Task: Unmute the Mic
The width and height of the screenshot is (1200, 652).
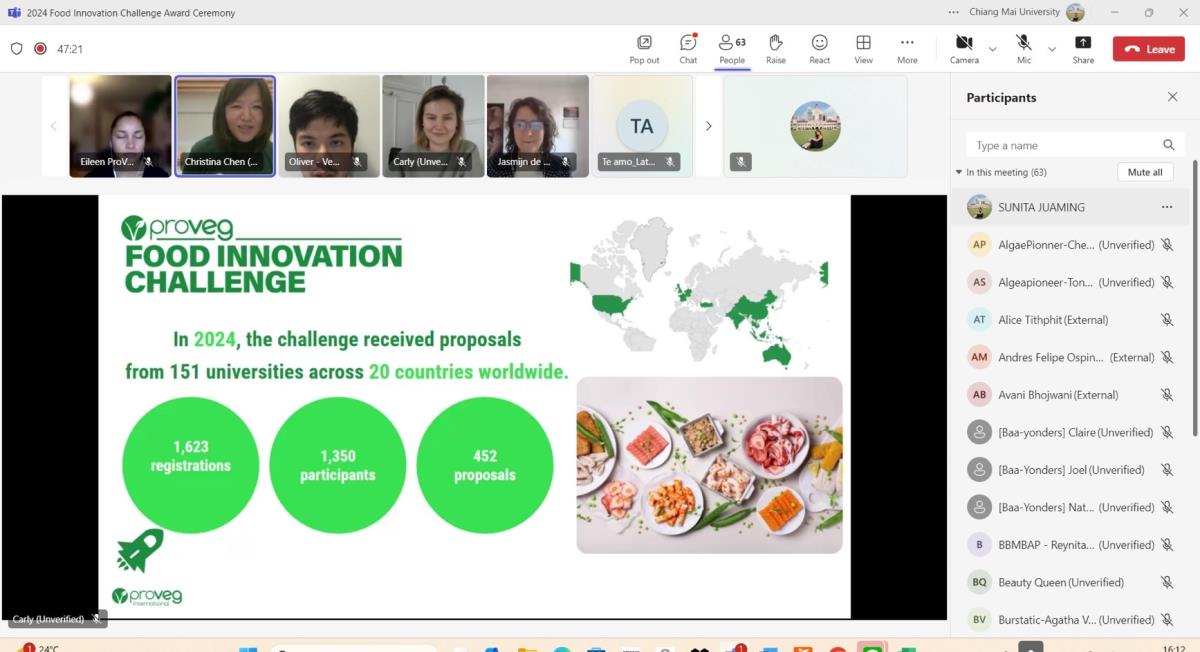Action: 1024,48
